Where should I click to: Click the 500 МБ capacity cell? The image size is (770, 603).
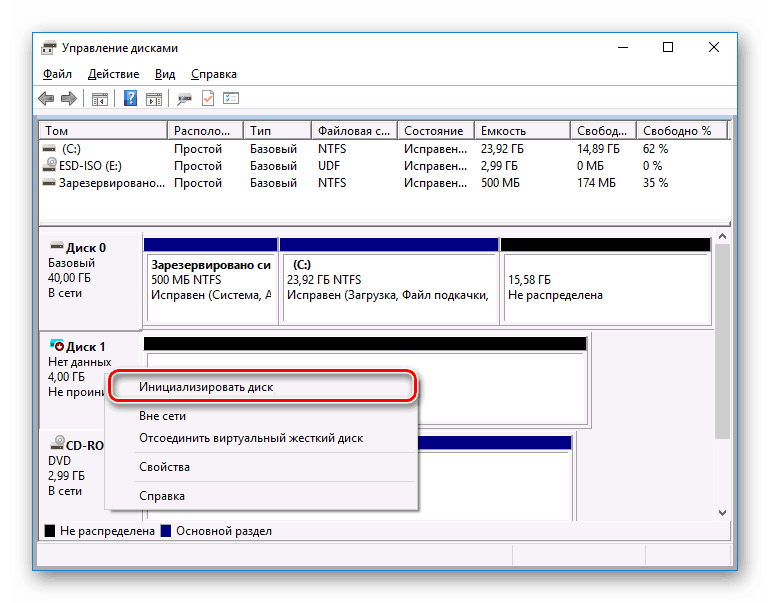point(500,183)
